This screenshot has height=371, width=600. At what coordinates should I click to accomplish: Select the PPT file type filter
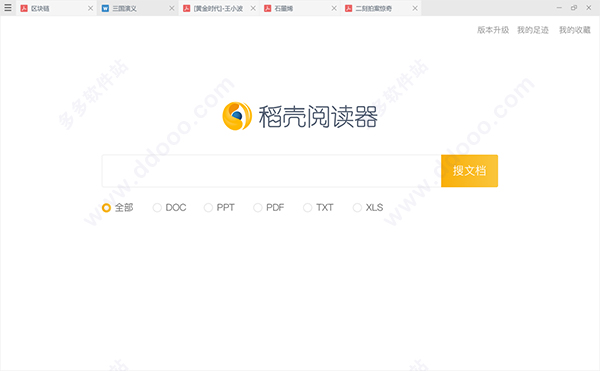click(208, 208)
